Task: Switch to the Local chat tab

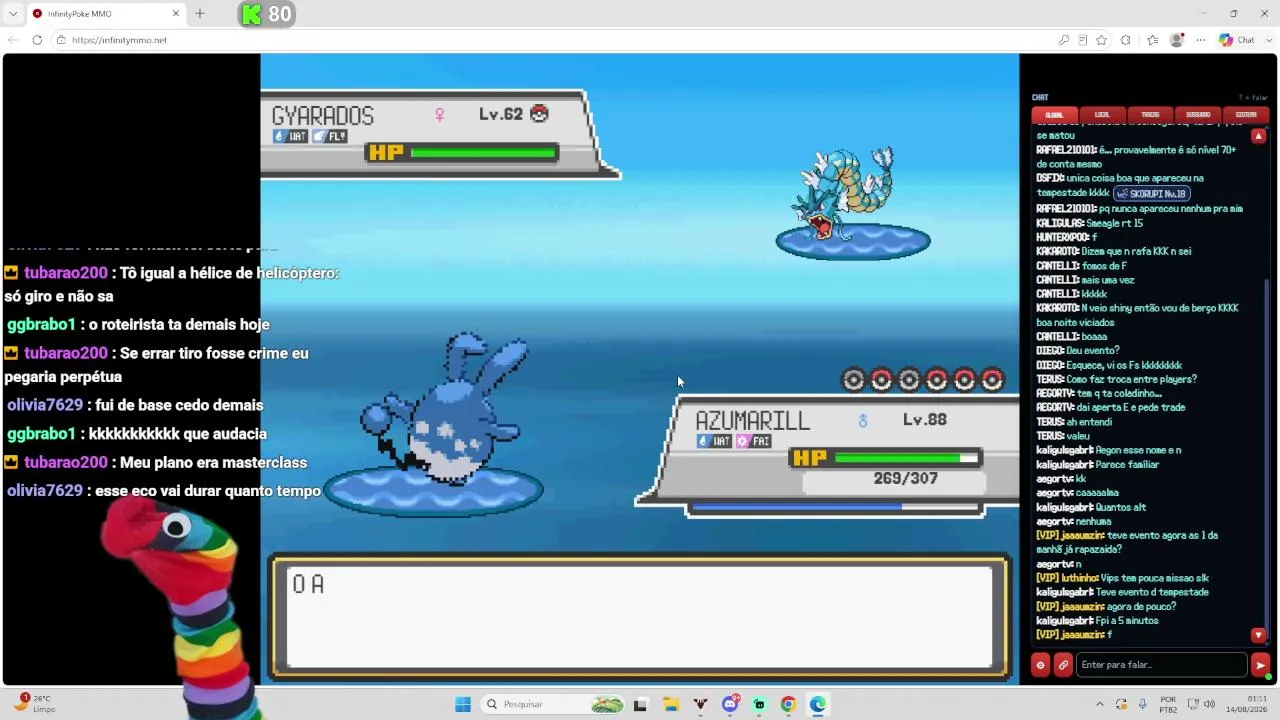Action: (x=1102, y=115)
